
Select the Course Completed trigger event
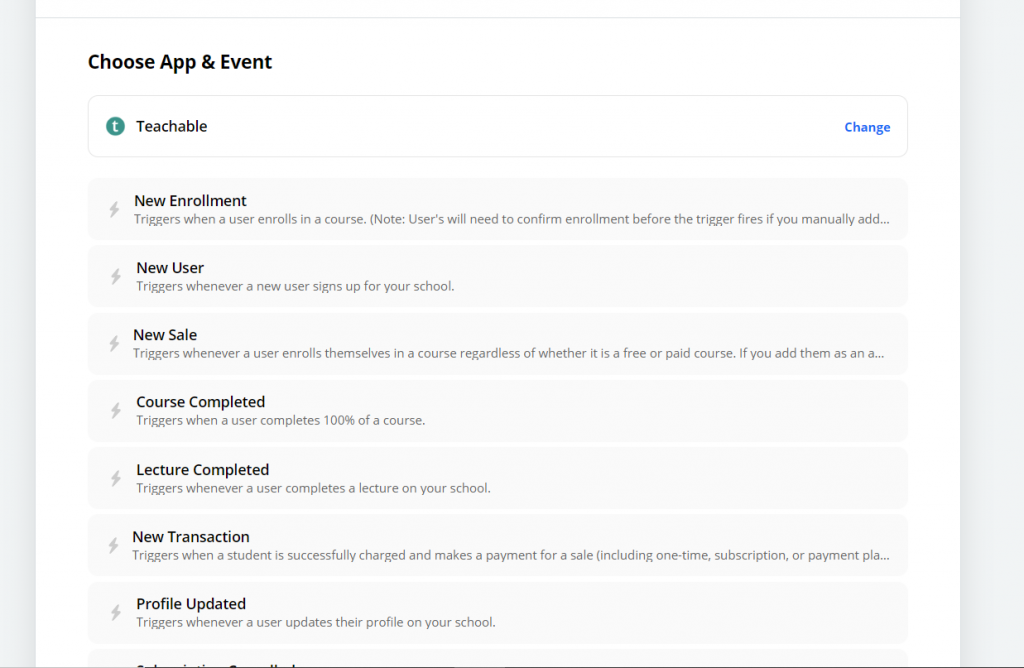pyautogui.click(x=498, y=411)
